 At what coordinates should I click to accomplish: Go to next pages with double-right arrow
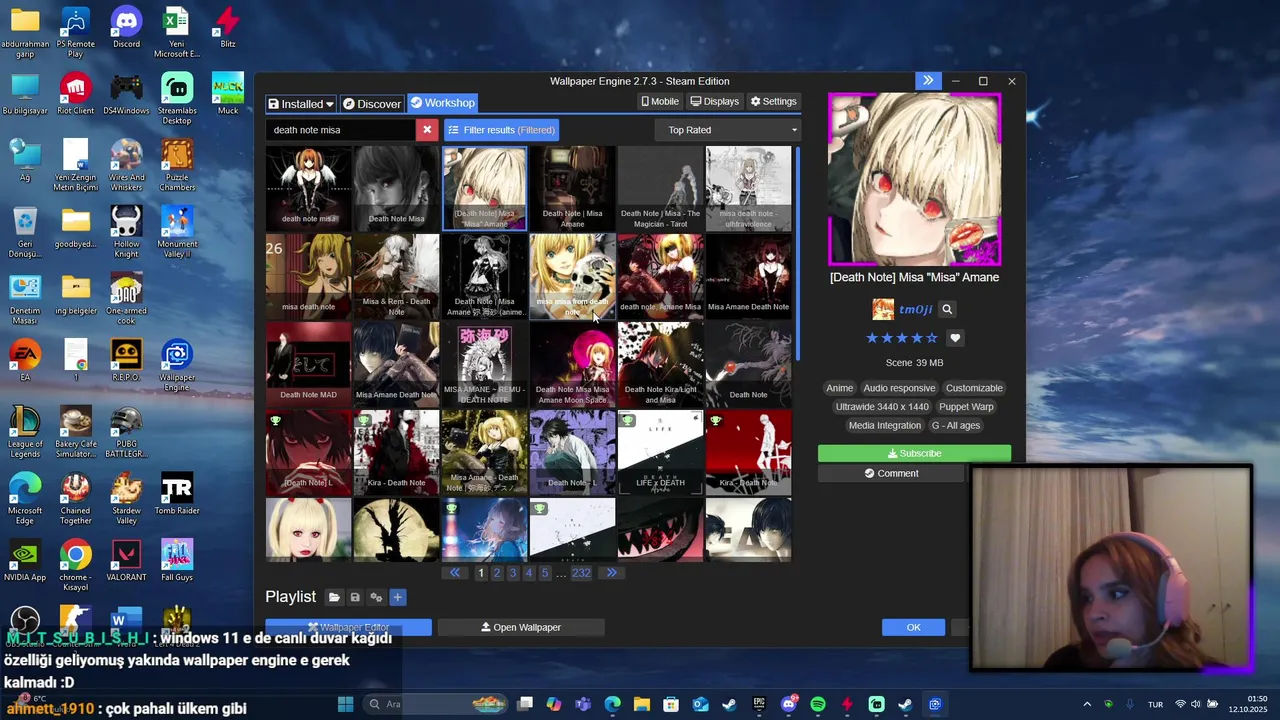tap(611, 573)
